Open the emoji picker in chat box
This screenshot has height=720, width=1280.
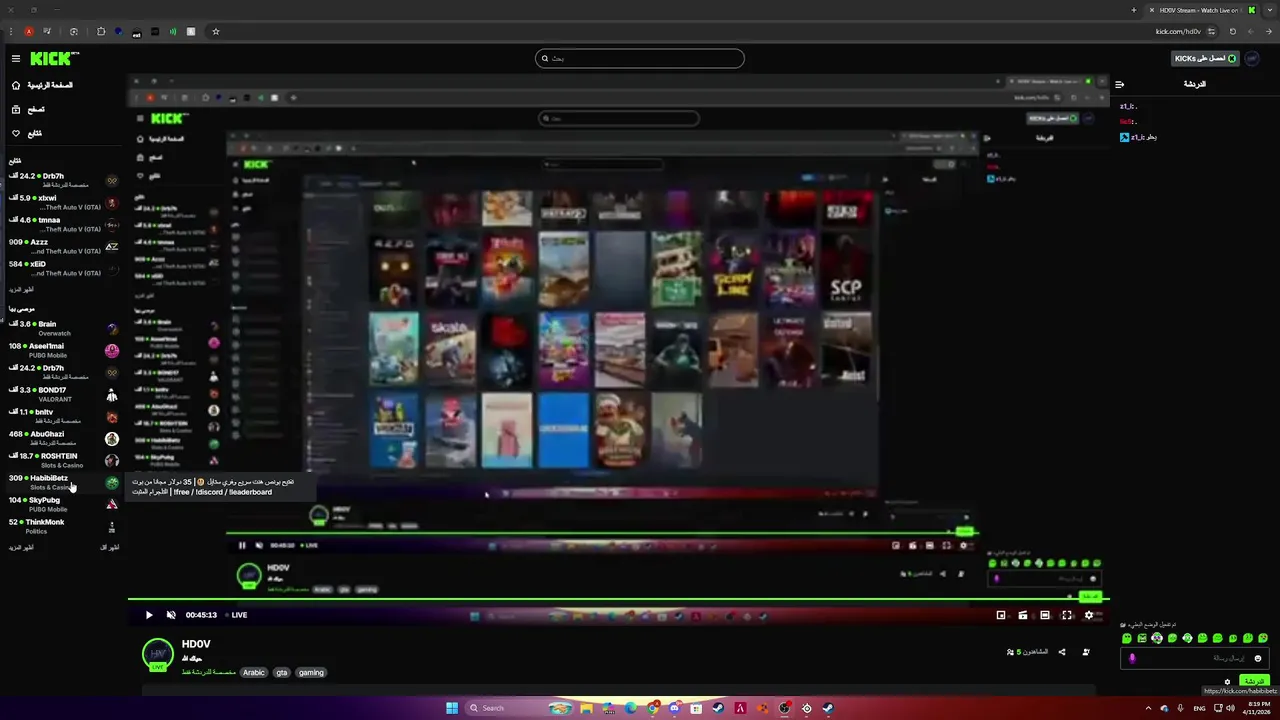[x=1258, y=658]
